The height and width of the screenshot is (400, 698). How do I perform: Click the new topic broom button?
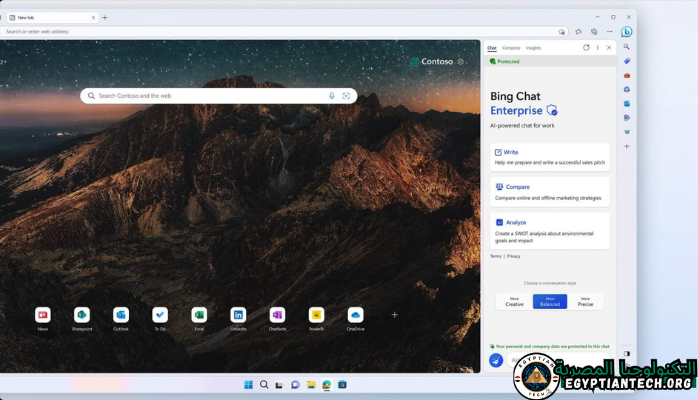tap(496, 360)
